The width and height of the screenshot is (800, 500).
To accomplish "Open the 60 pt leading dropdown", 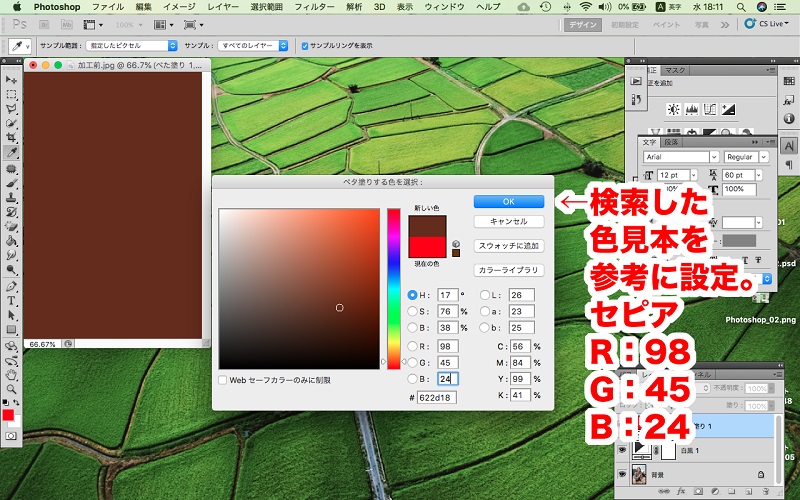I will click(758, 175).
